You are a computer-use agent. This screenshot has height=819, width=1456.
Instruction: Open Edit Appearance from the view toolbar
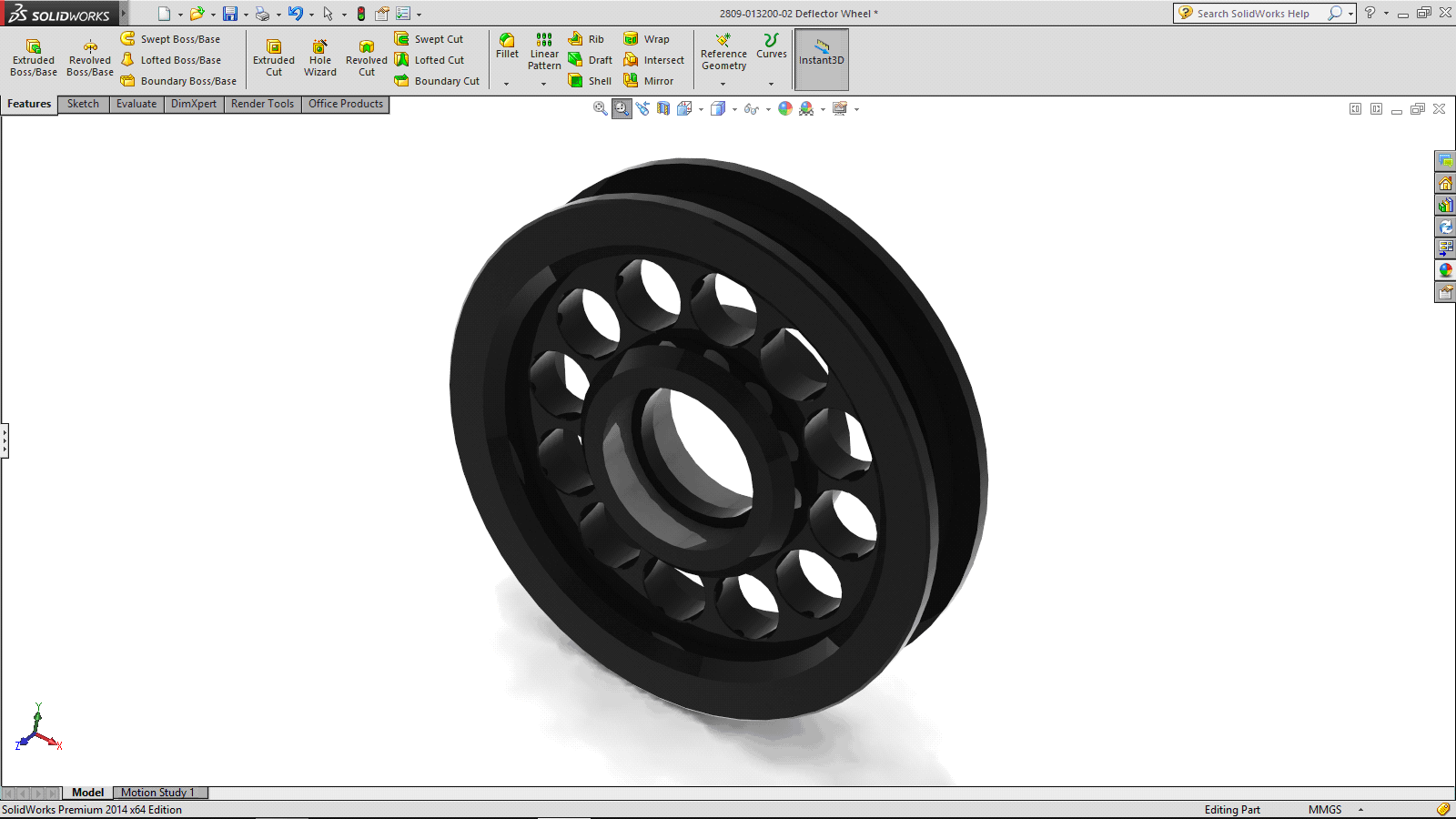click(x=785, y=108)
